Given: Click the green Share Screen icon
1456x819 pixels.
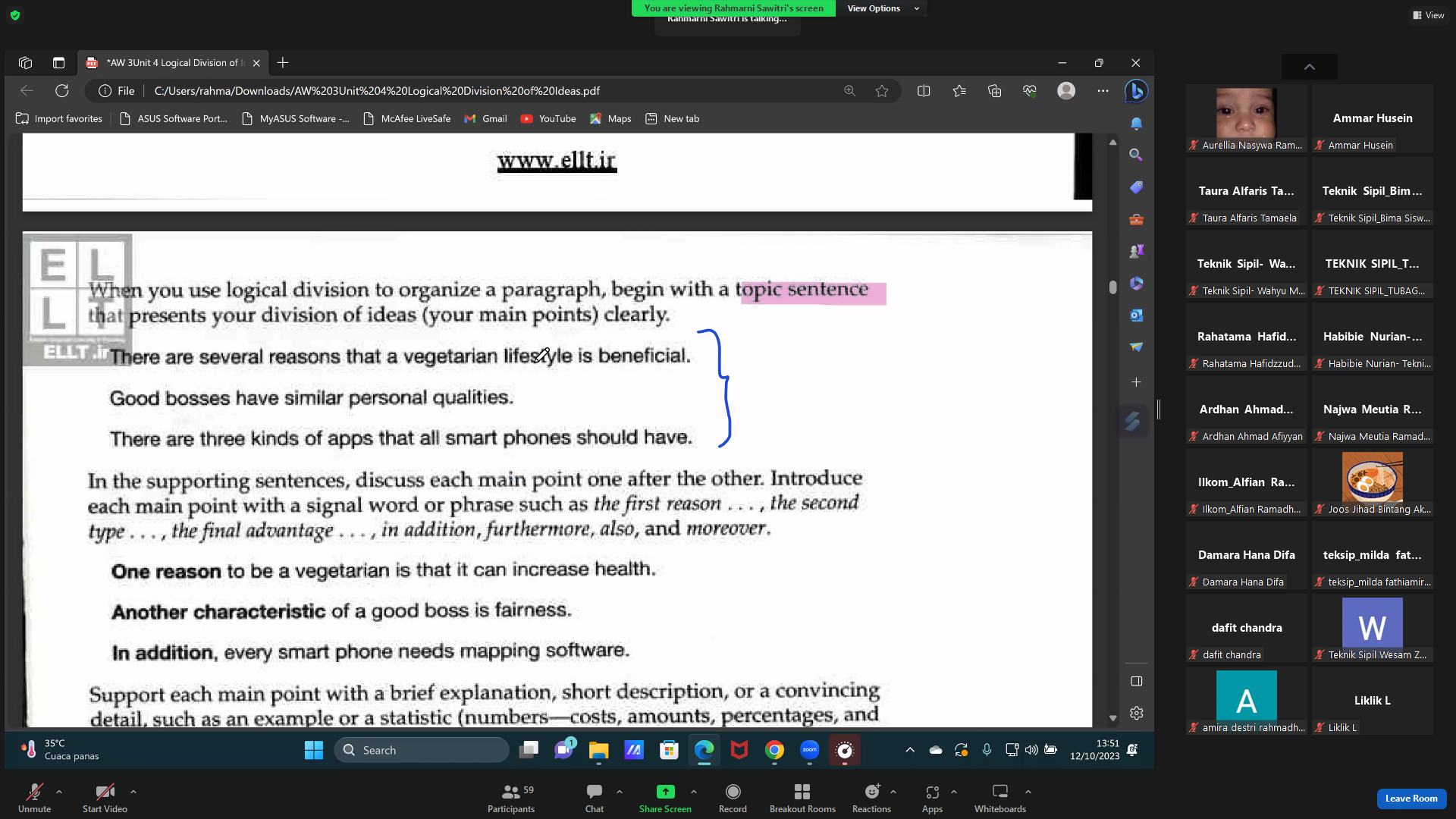Looking at the screenshot, I should click(x=665, y=792).
